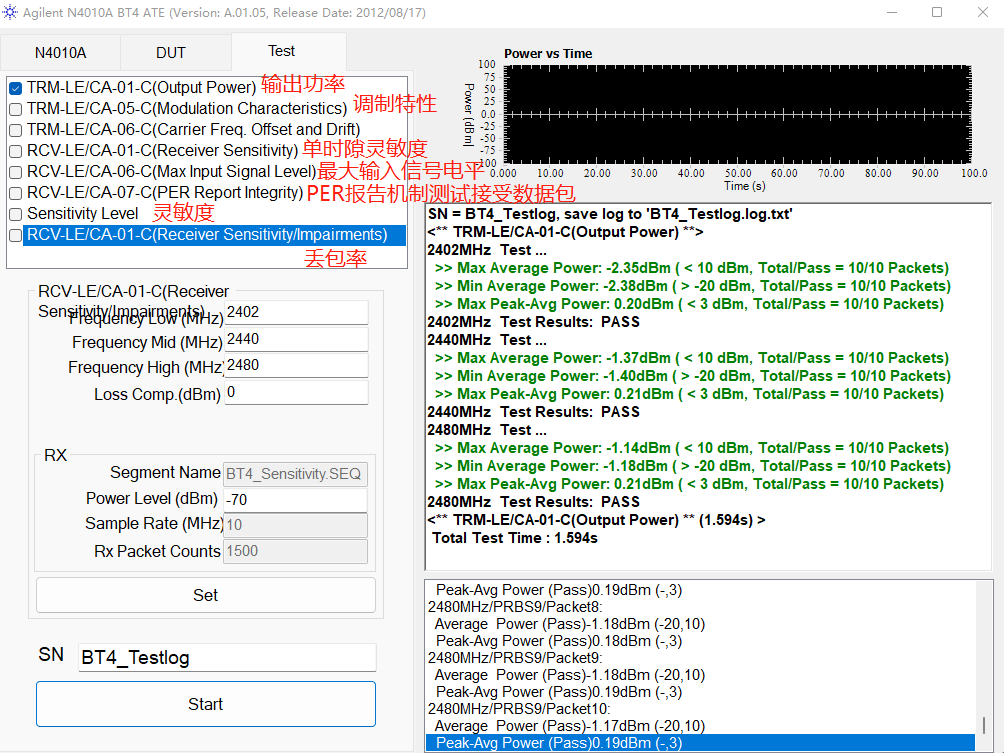
Task: Check the Sensitivity Level checkbox
Action: (x=15, y=215)
